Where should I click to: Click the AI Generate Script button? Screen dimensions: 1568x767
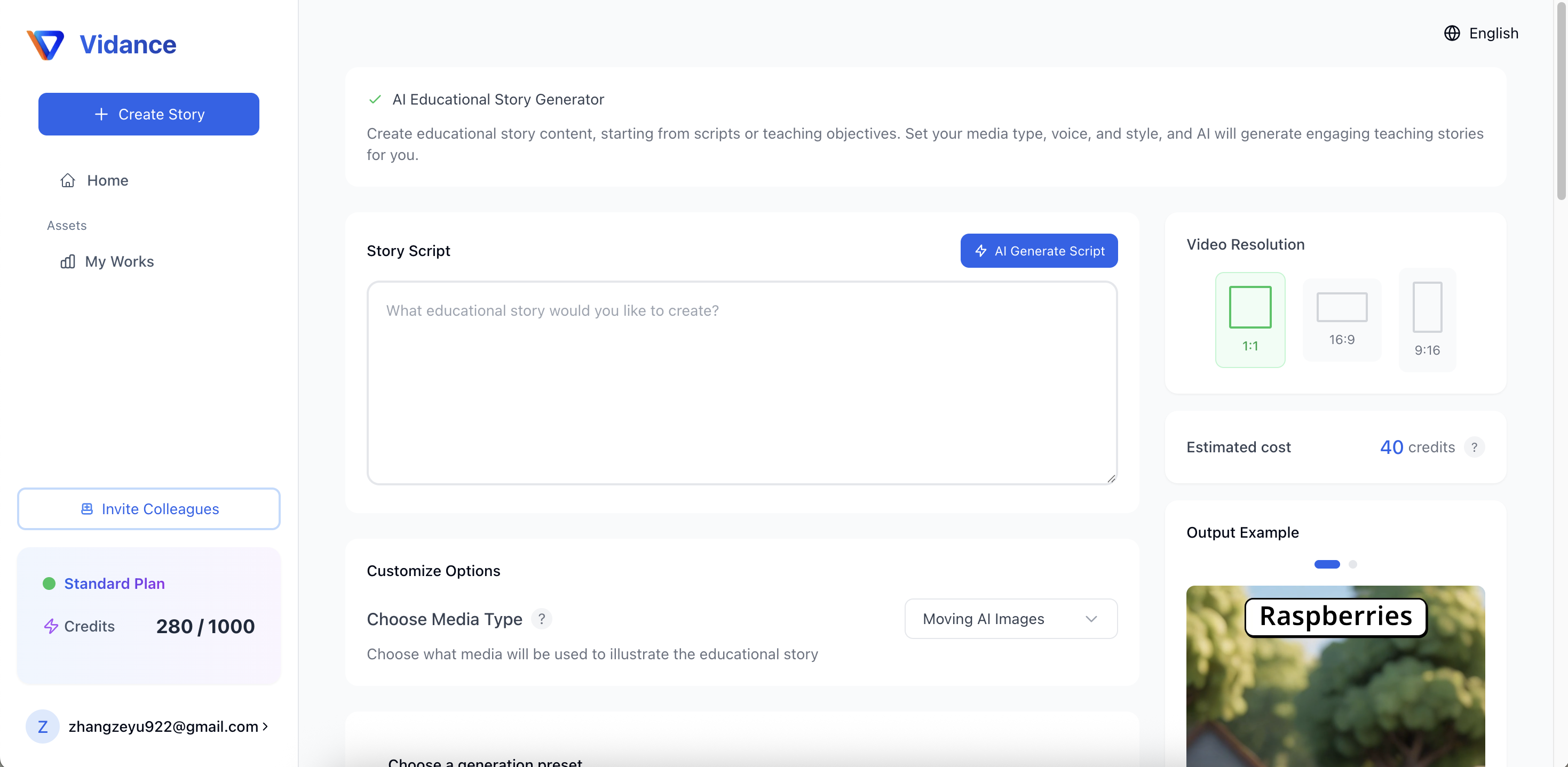click(1039, 251)
